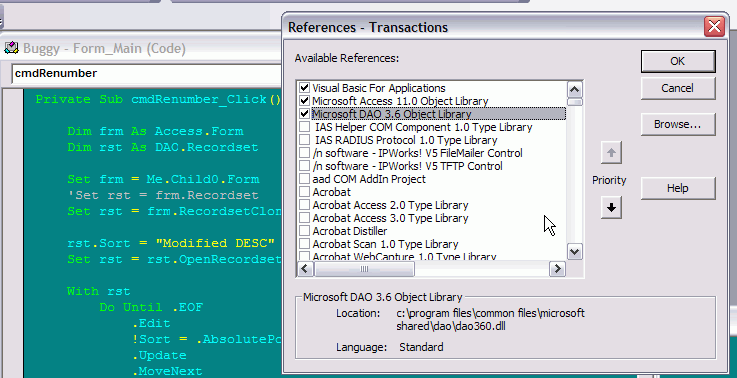The height and width of the screenshot is (378, 737).
Task: Check Acrobat Access 3.0 Type Library
Action: (x=305, y=218)
